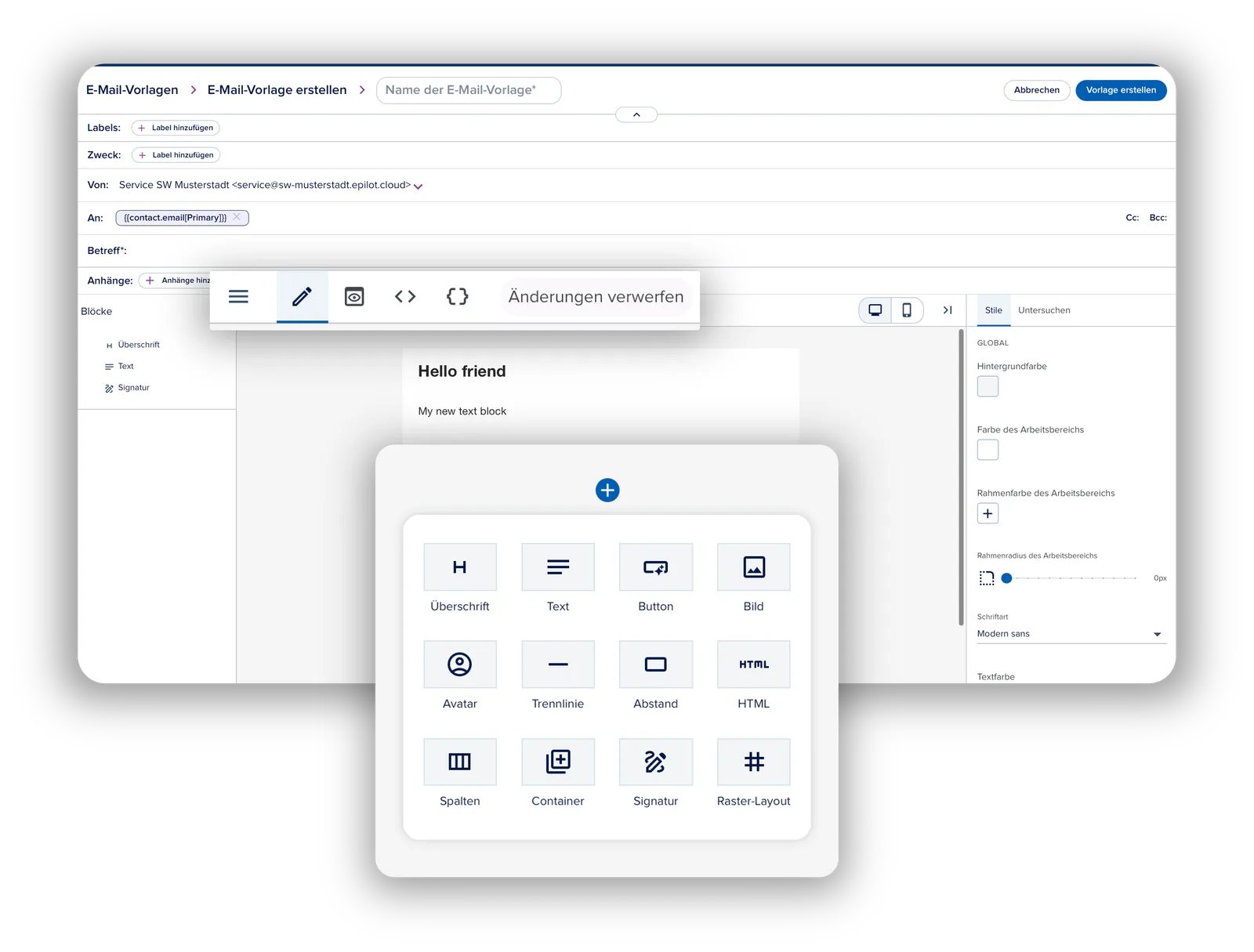Expand the Von sender dropdown
This screenshot has height=952, width=1254.
[419, 186]
